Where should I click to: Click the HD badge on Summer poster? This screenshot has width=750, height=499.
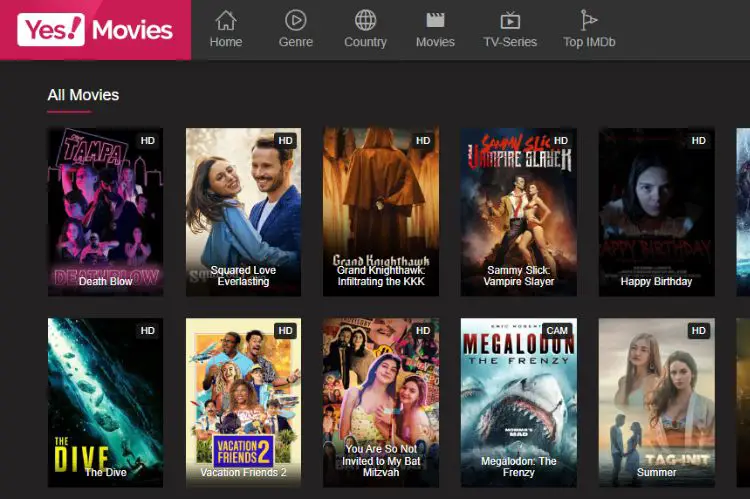(x=698, y=331)
